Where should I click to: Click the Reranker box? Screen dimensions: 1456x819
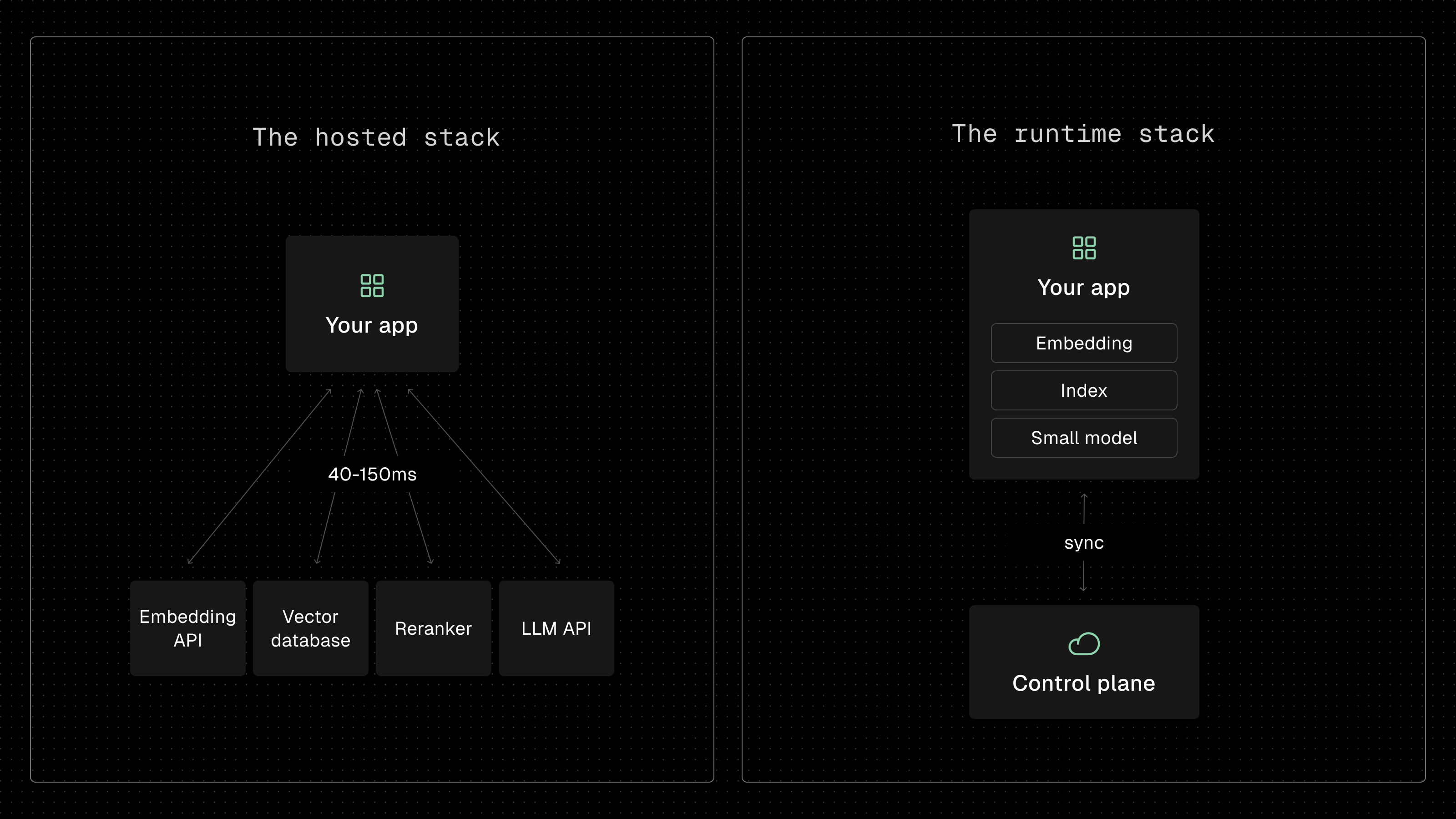(434, 628)
